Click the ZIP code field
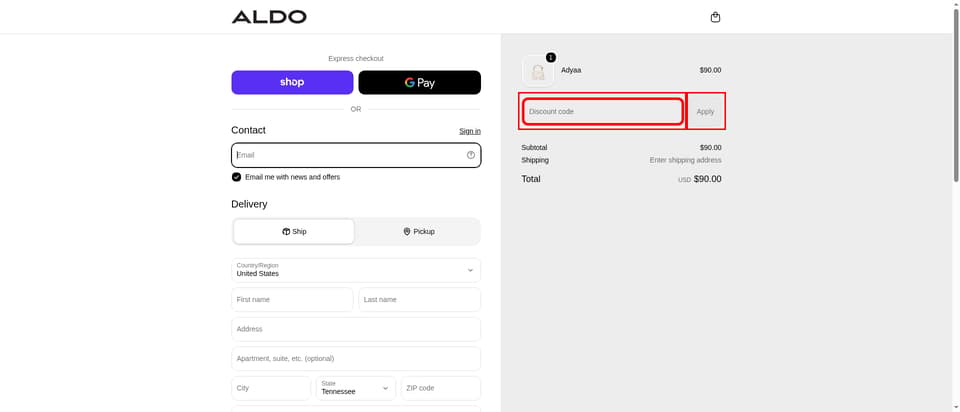This screenshot has height=412, width=960. 441,388
